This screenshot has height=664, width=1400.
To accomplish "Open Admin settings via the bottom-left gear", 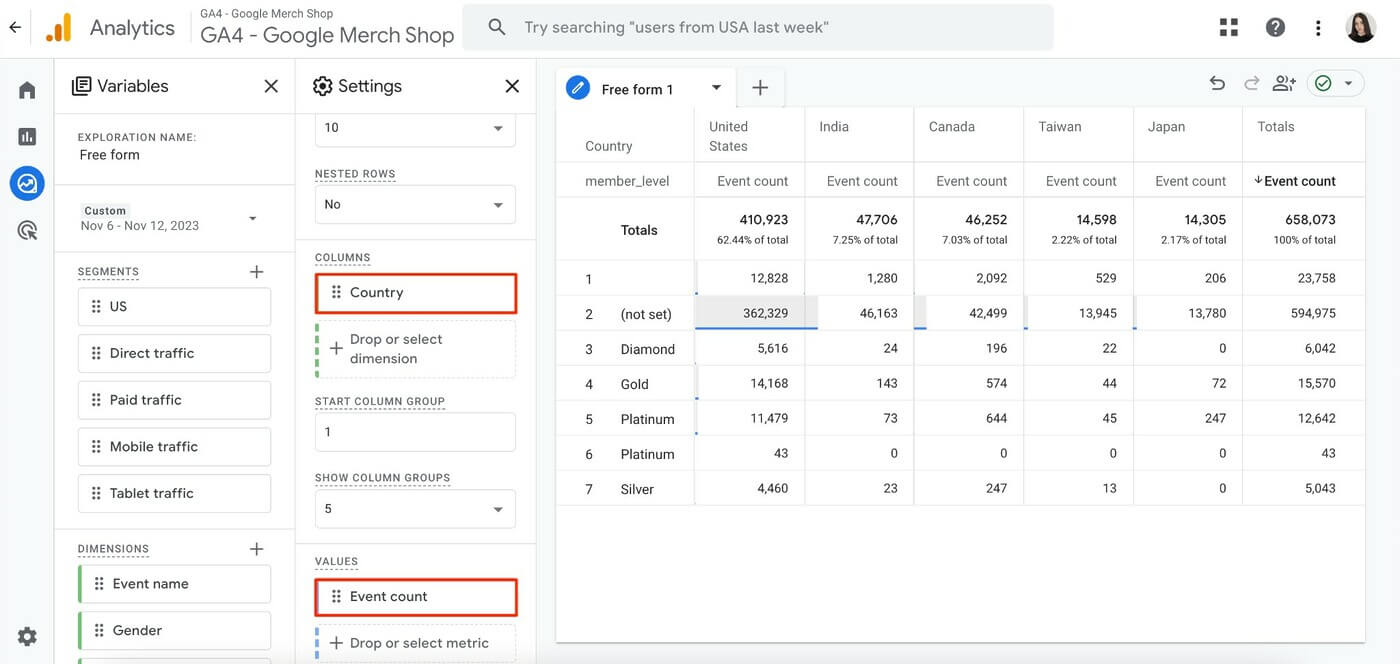I will 26,636.
